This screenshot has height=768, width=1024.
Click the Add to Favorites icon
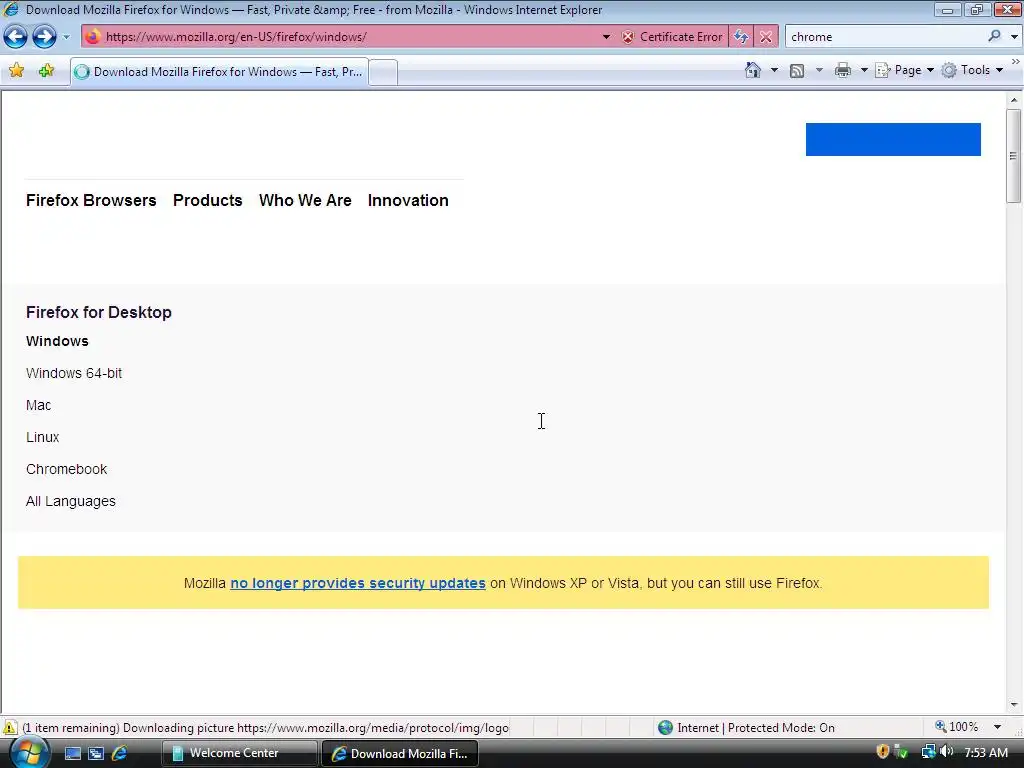pos(46,71)
